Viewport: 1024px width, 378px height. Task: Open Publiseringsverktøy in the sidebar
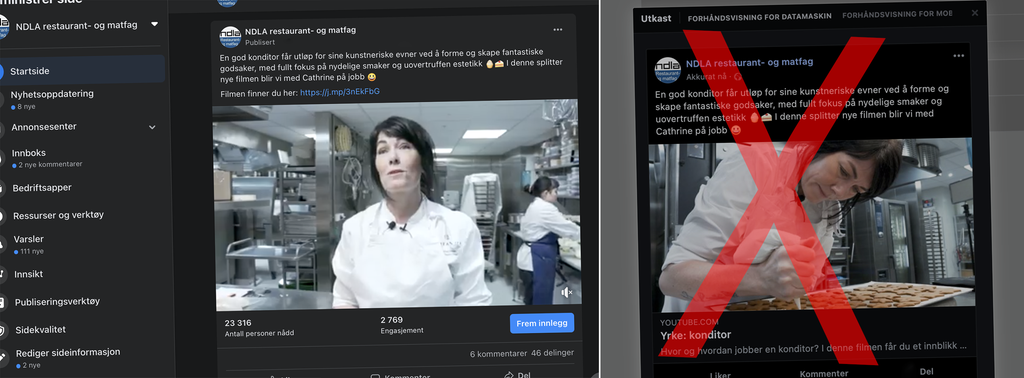point(57,302)
